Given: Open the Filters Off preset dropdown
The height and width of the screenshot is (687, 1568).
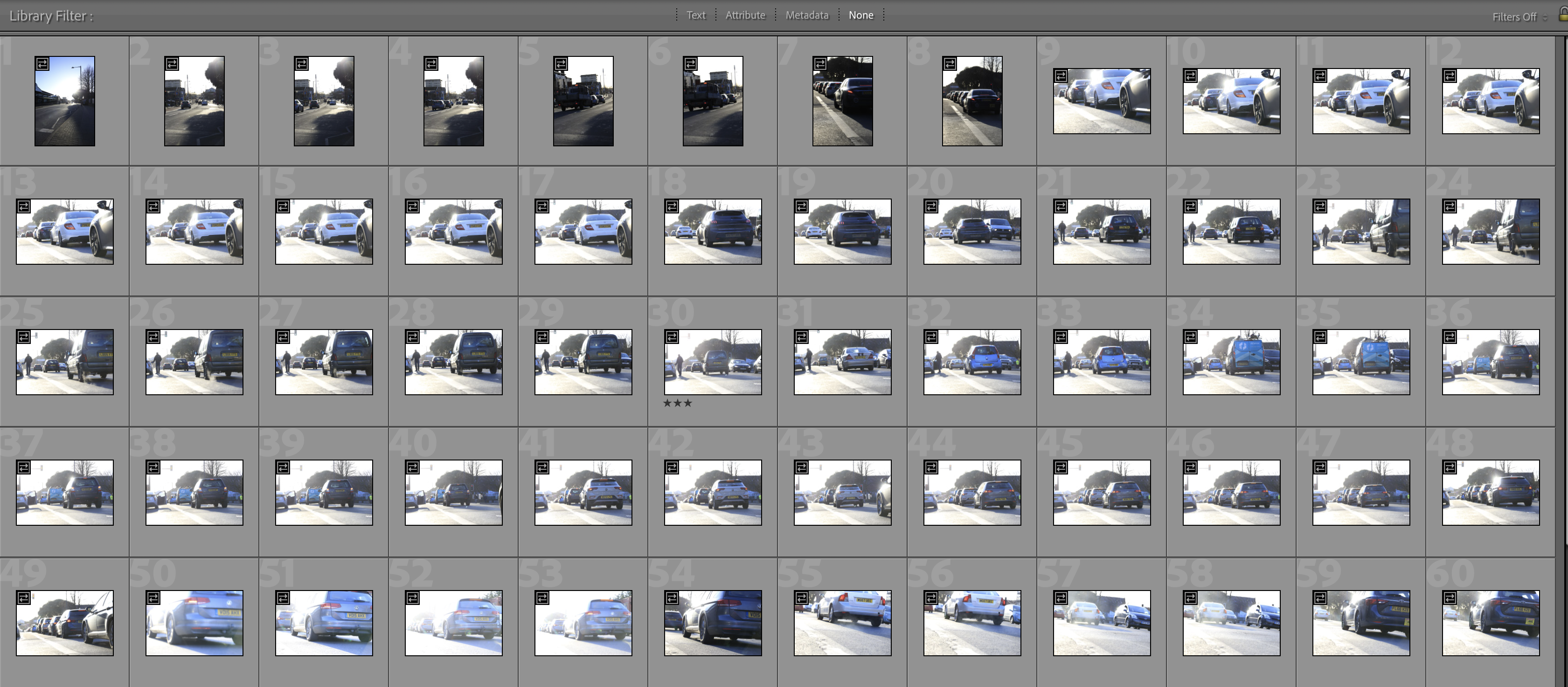Looking at the screenshot, I should 1518,17.
